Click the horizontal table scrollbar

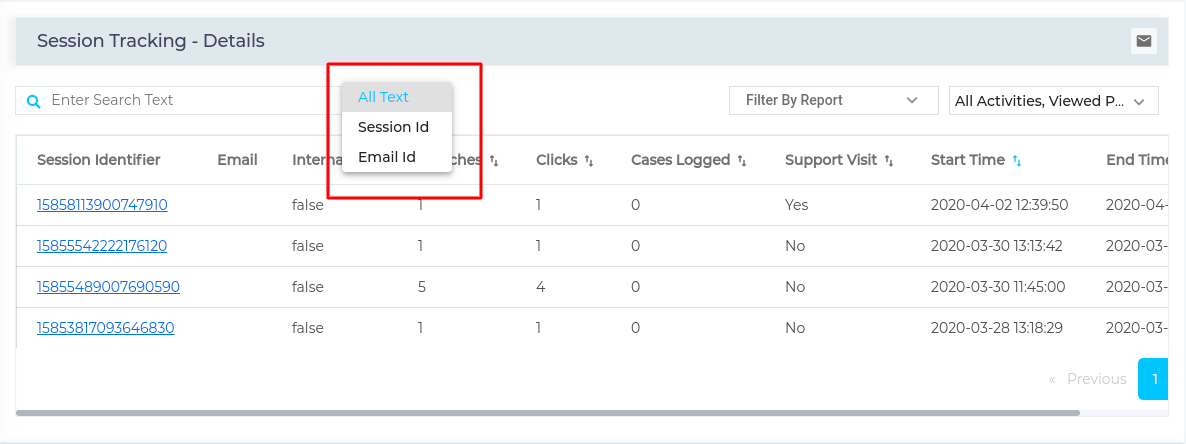pyautogui.click(x=548, y=412)
